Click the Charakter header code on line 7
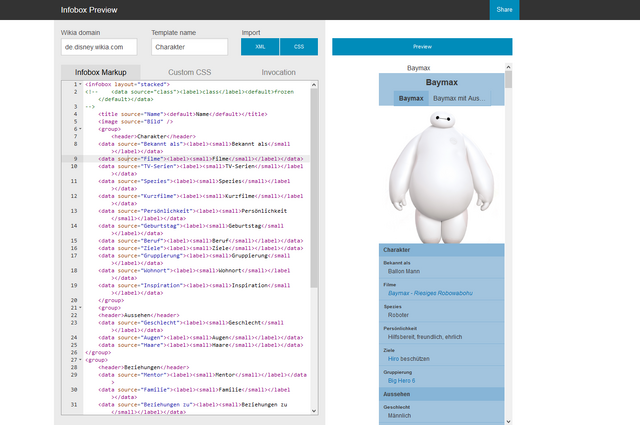Viewport: 640px width, 425px height. click(153, 136)
